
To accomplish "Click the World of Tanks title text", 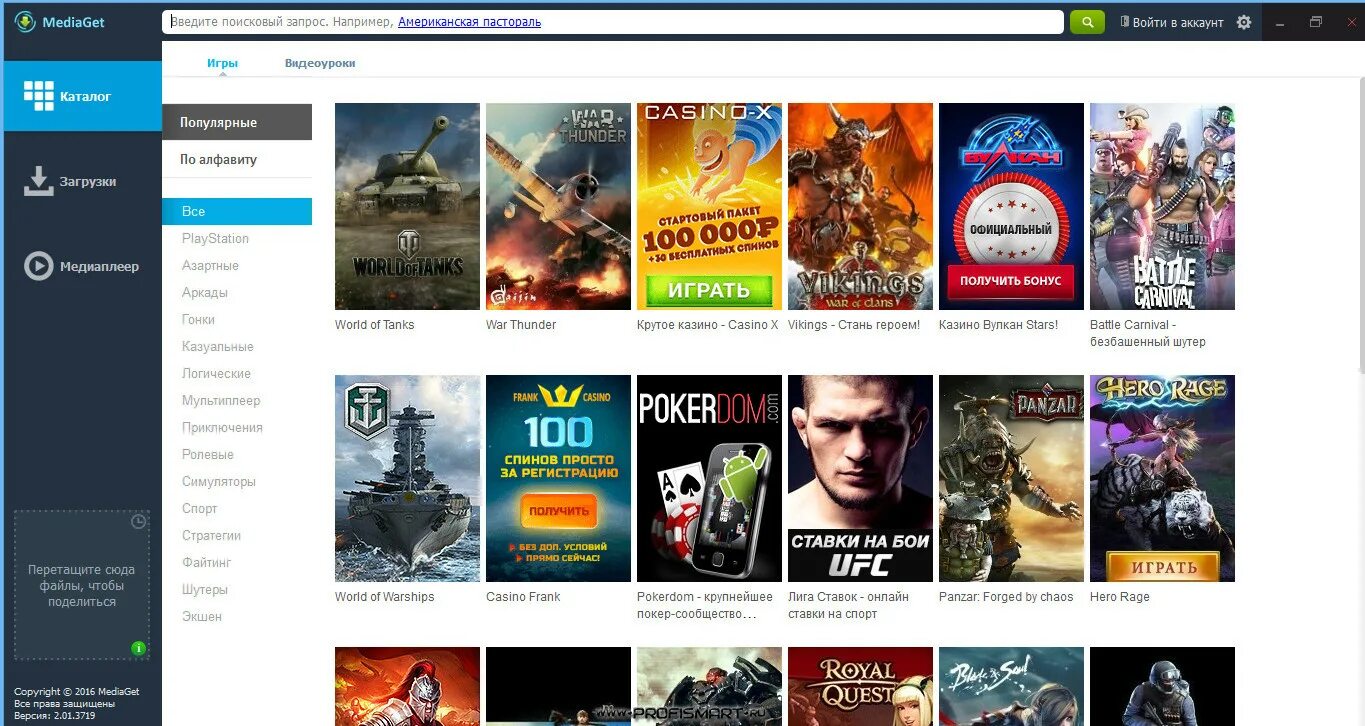I will click(x=374, y=325).
